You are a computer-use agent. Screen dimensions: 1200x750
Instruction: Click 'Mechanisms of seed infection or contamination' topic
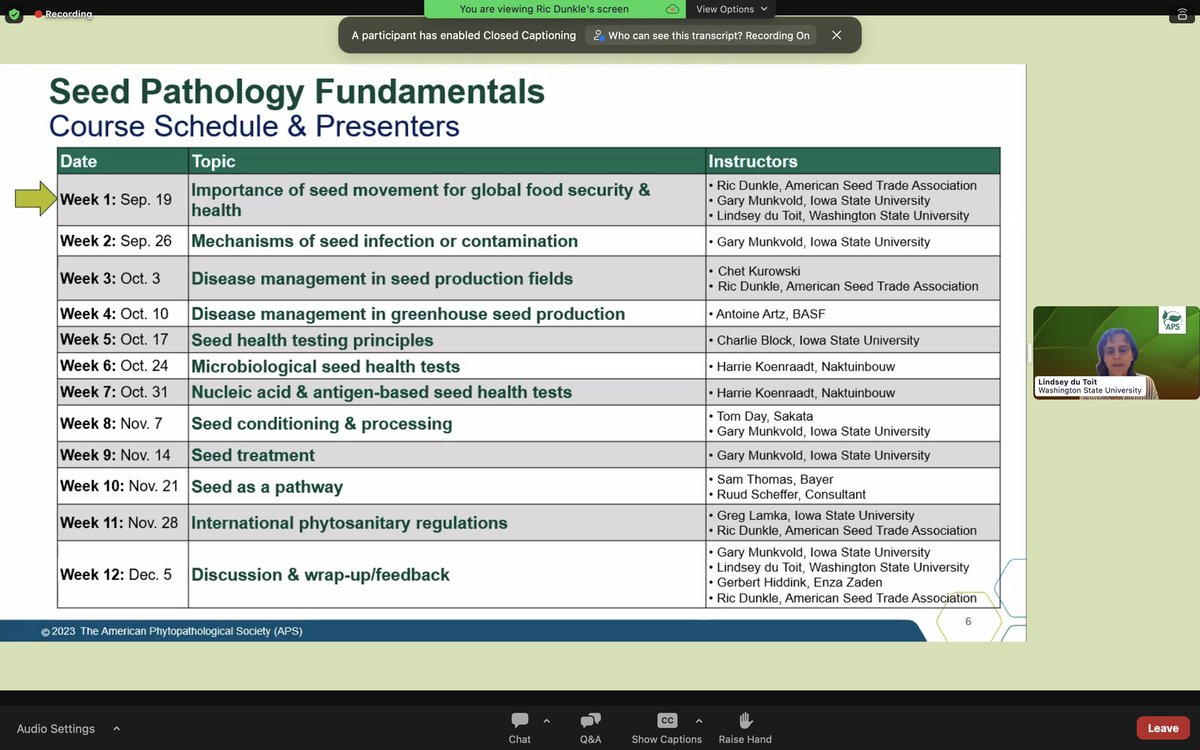(385, 241)
